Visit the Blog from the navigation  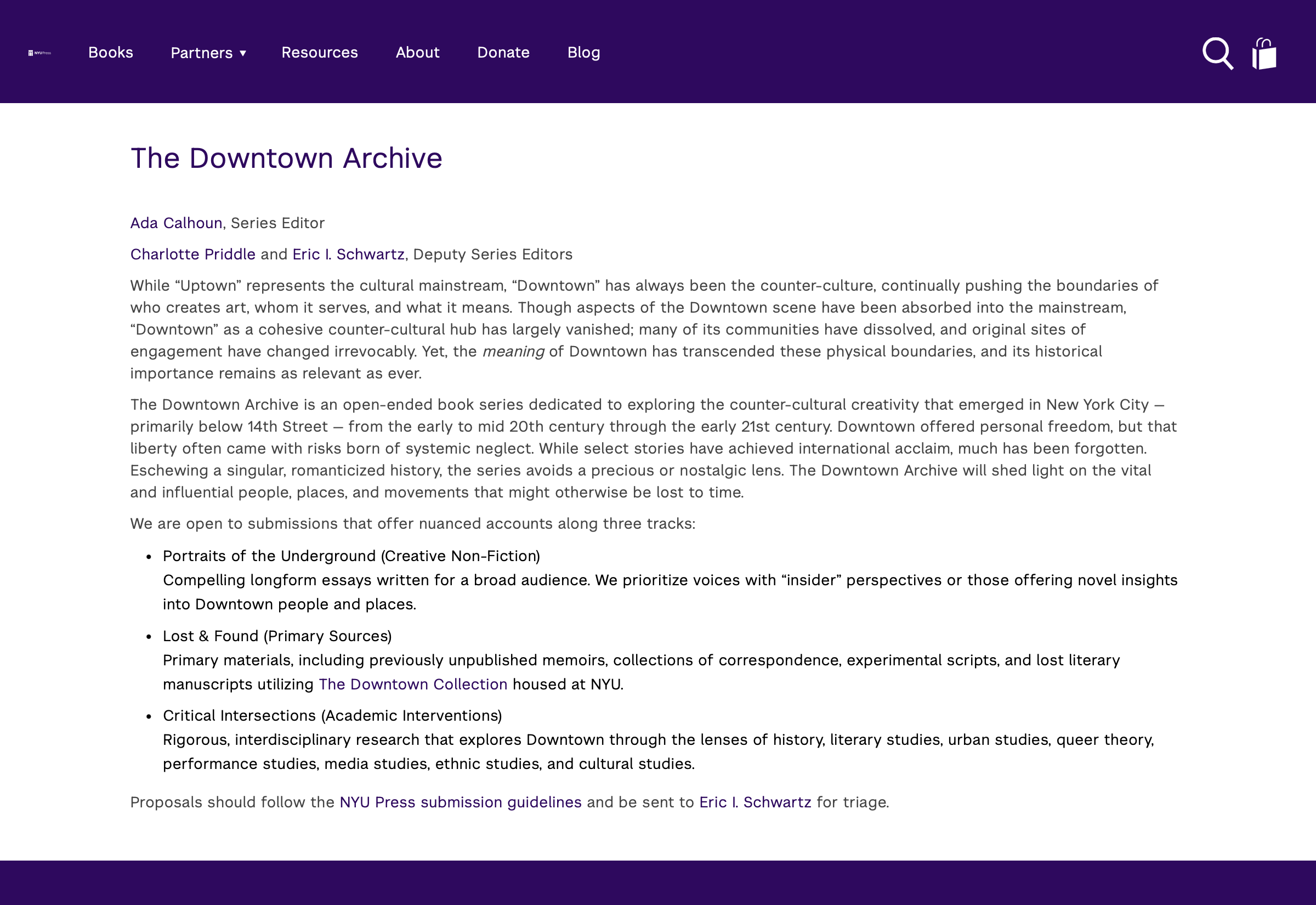583,52
